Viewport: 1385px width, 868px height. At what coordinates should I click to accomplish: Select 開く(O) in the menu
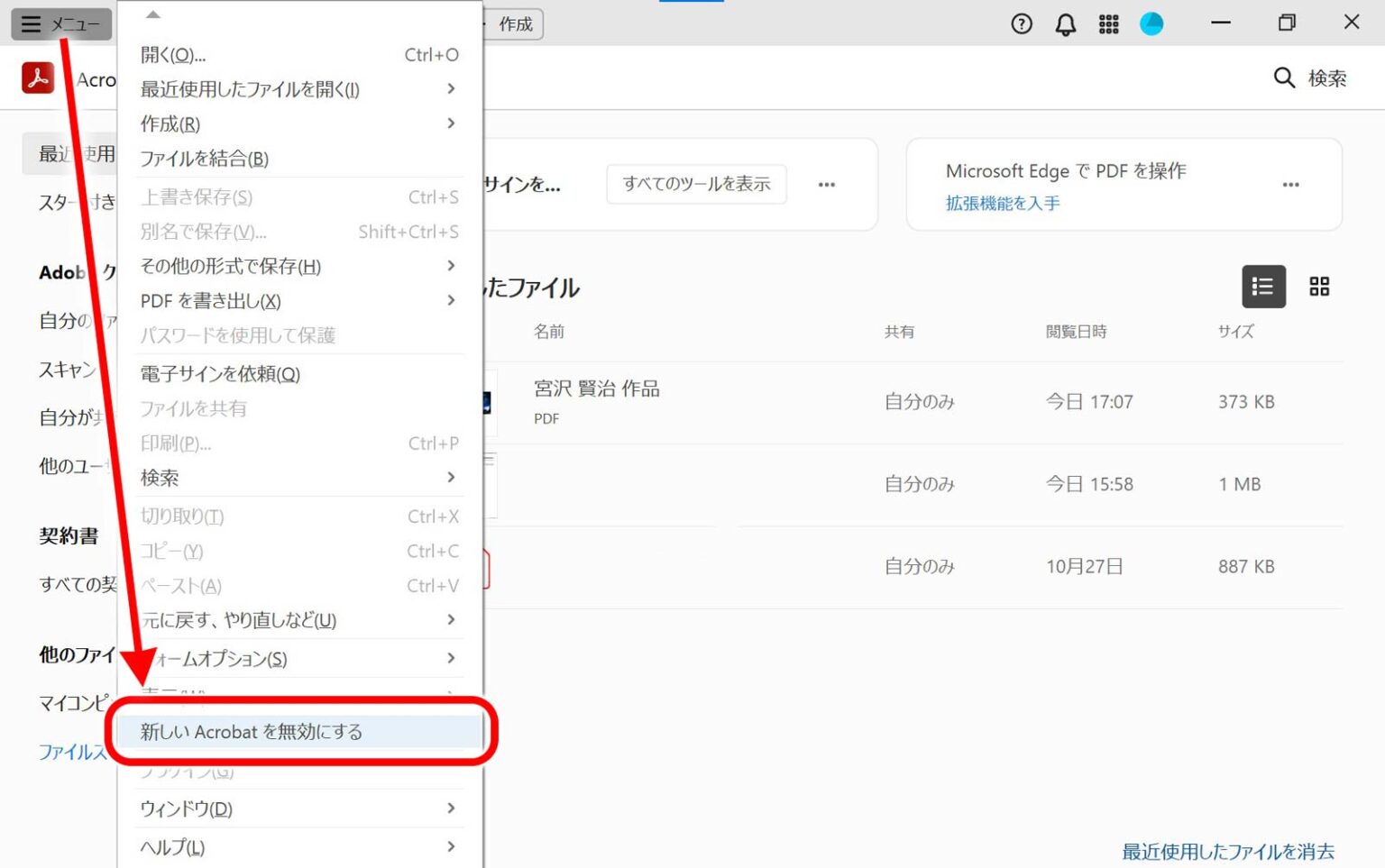(x=173, y=54)
